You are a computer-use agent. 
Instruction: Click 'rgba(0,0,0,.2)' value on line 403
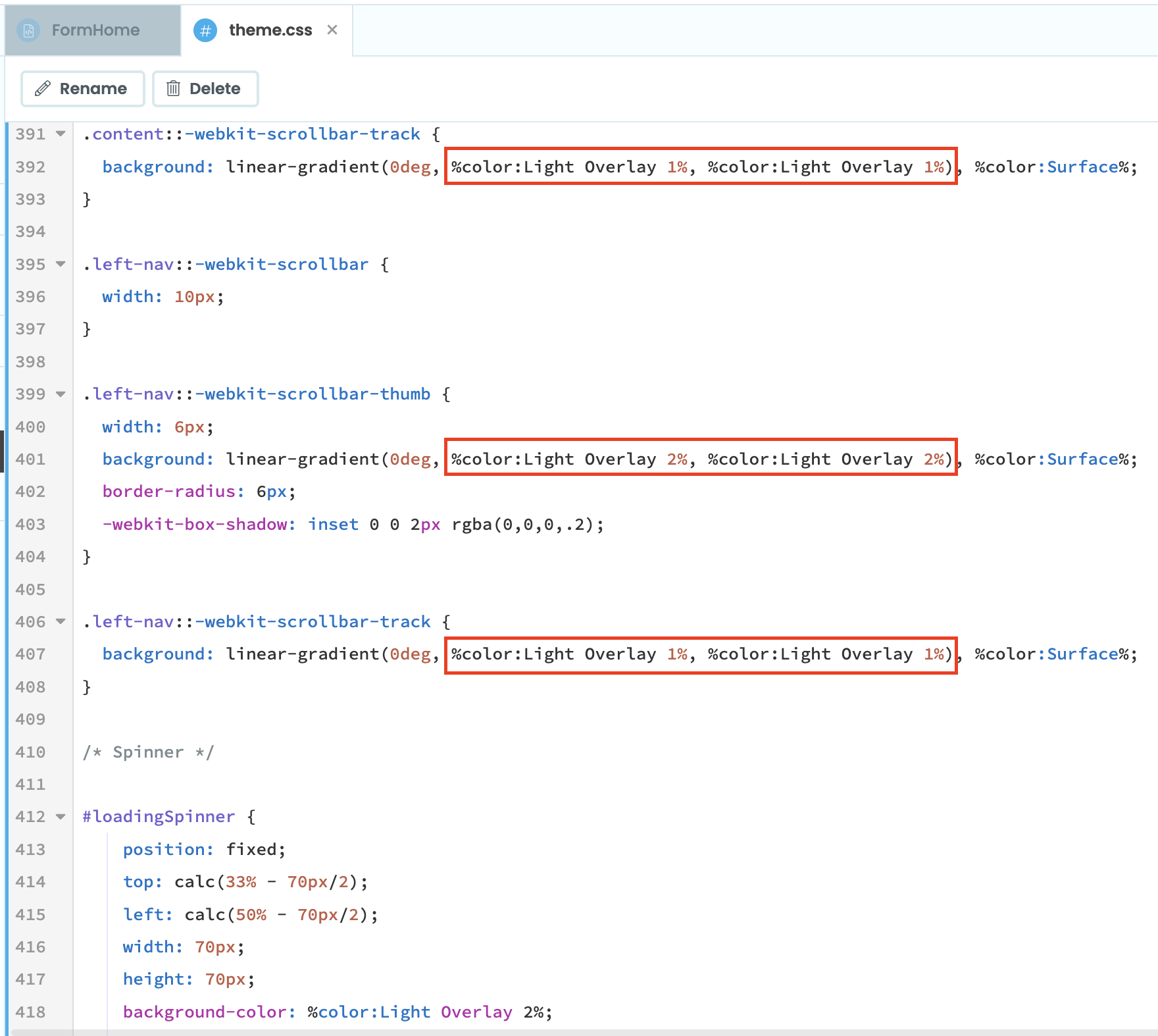click(523, 525)
